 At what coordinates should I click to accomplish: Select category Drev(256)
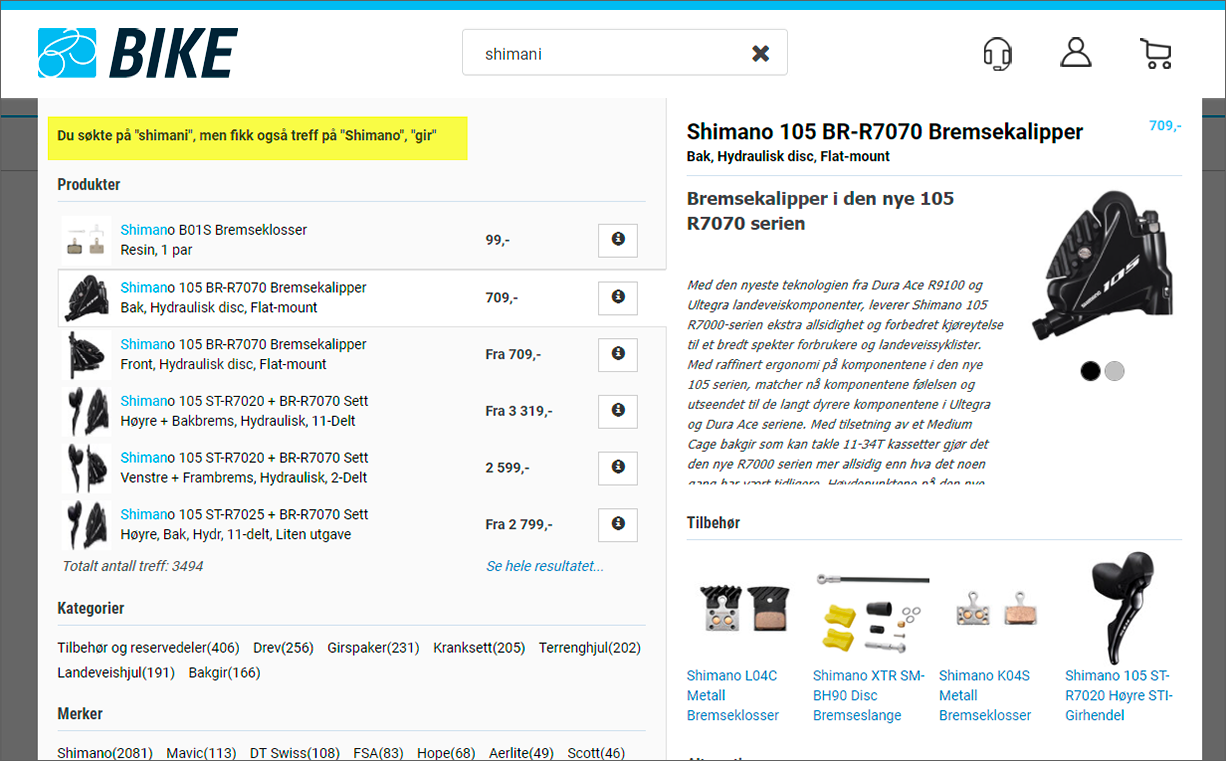tap(283, 648)
